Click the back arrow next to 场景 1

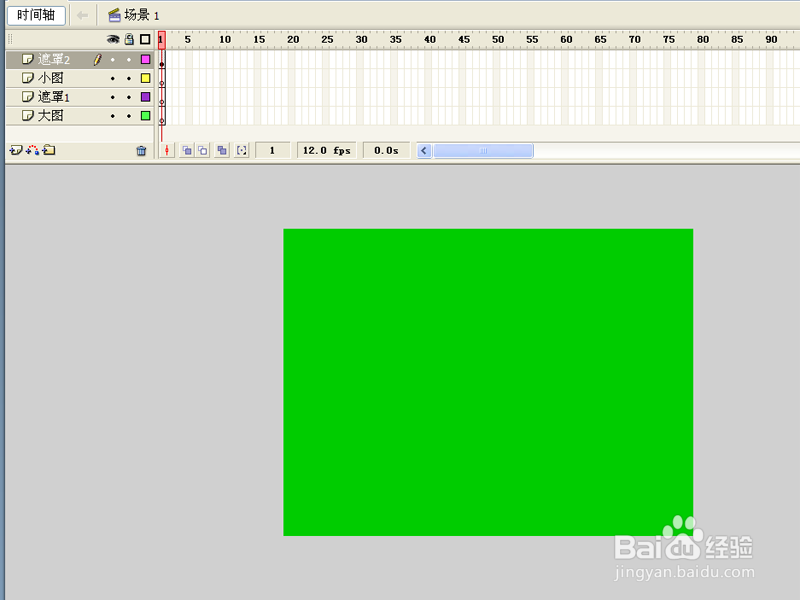point(82,15)
